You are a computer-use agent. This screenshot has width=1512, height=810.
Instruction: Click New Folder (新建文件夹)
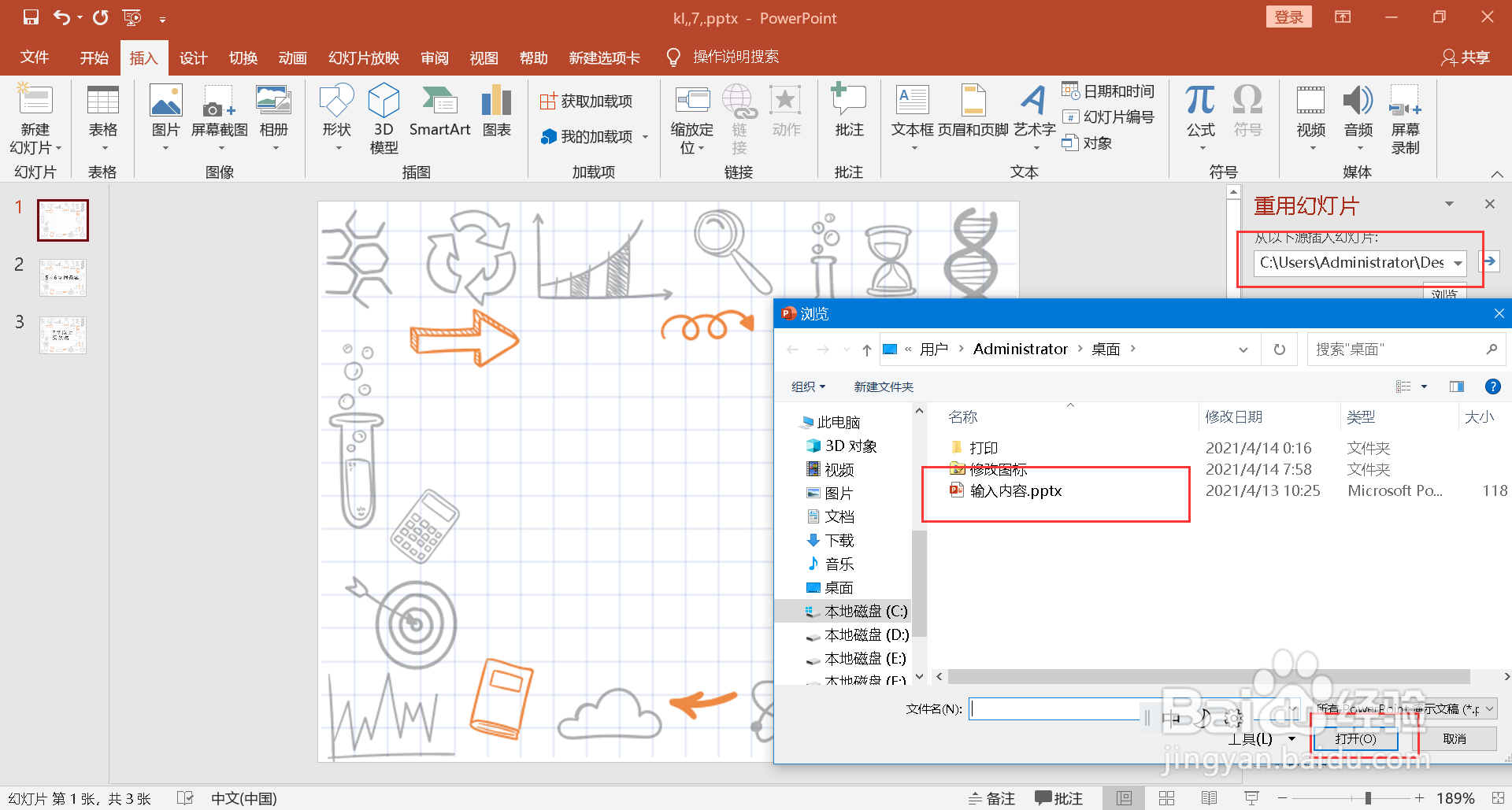coord(884,387)
